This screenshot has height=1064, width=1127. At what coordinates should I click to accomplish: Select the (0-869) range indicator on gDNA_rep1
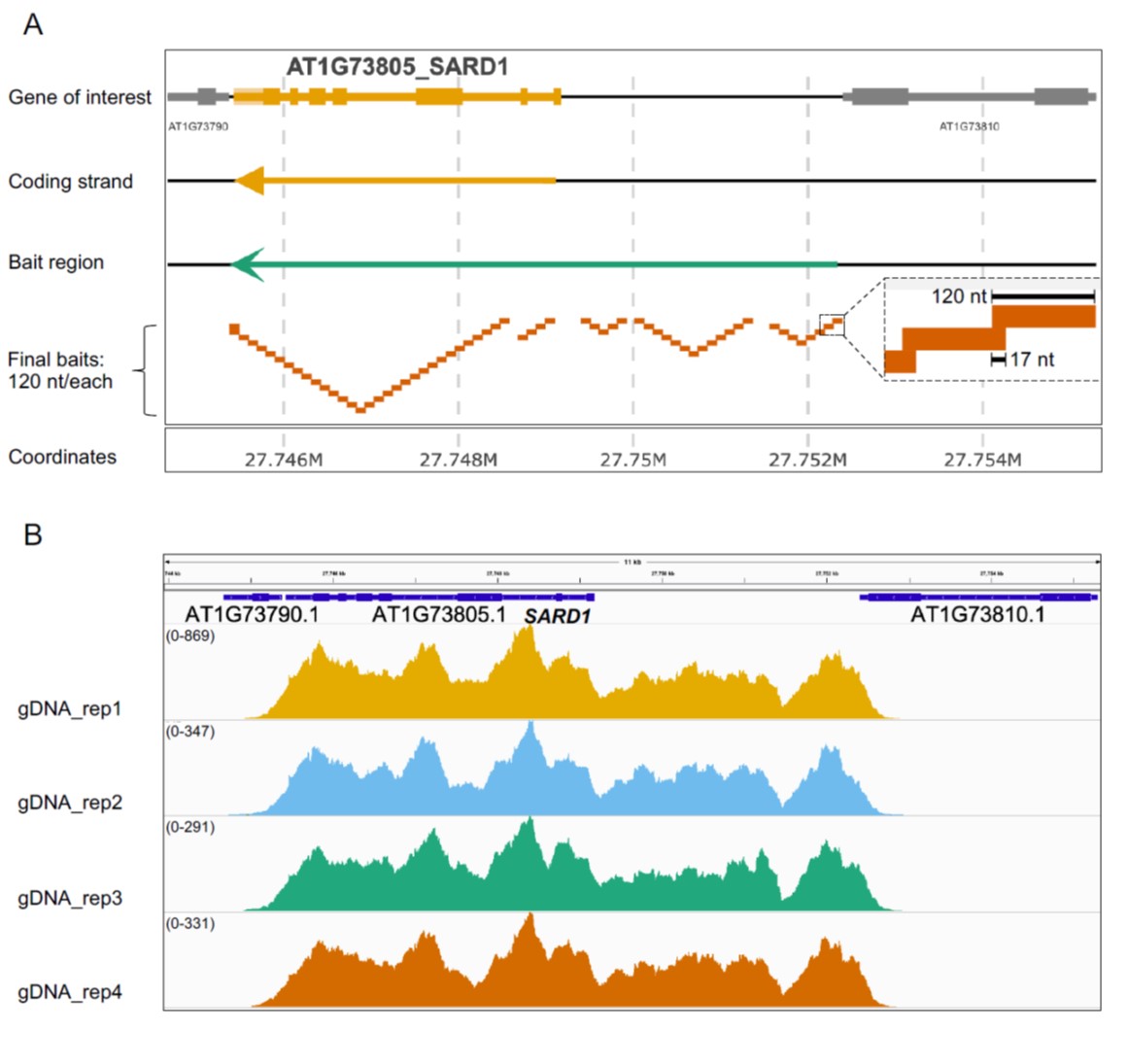(x=191, y=636)
